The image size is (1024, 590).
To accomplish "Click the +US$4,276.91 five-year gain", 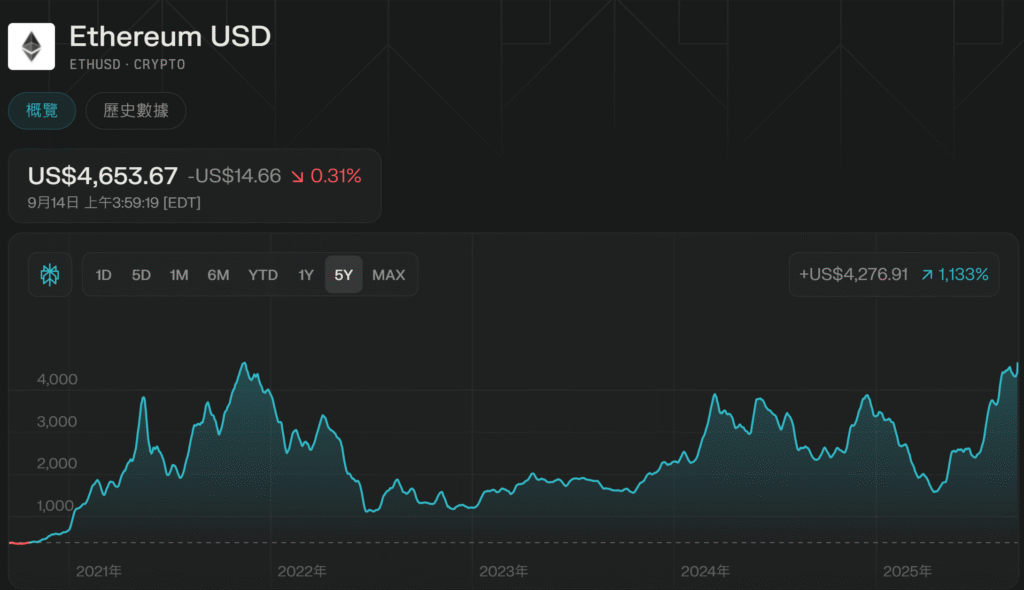I will click(x=854, y=274).
